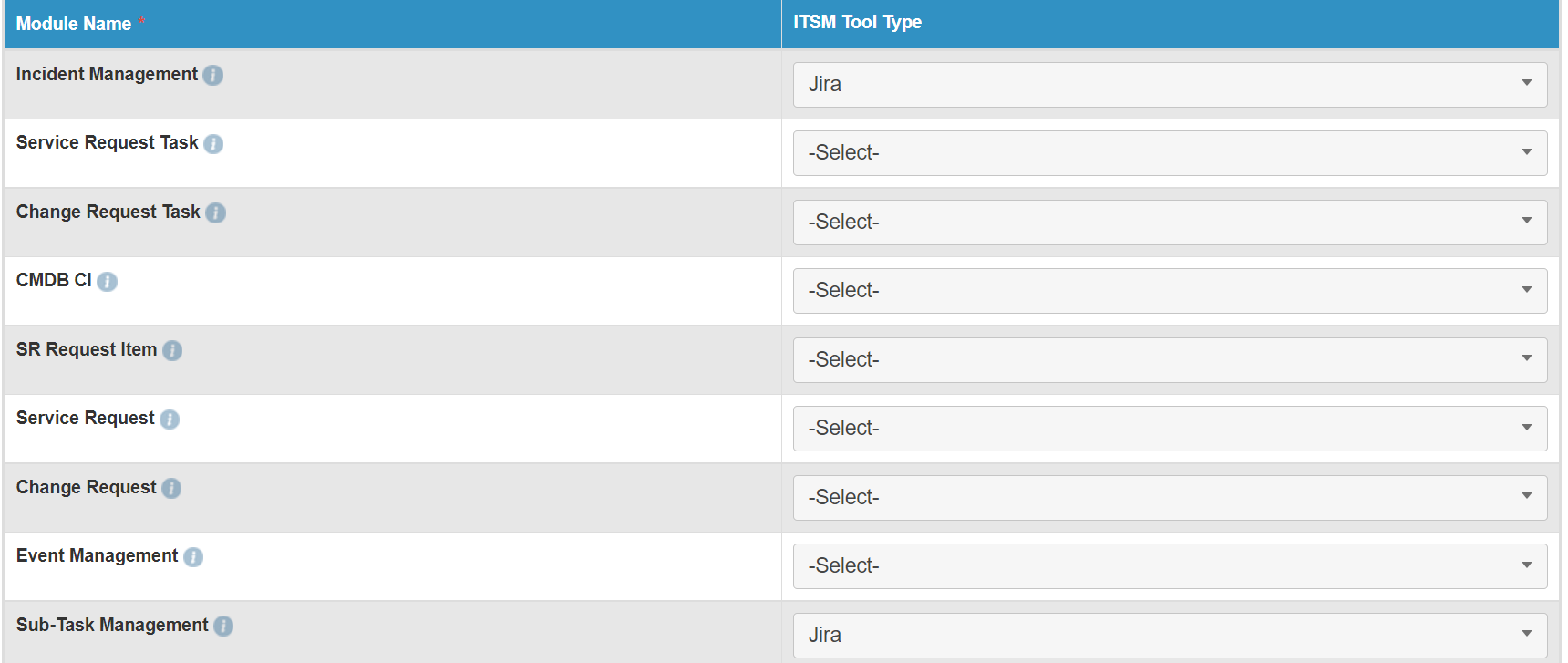This screenshot has height=663, width=1568.
Task: Open Incident Management ITSM tool dropdown
Action: [1170, 85]
